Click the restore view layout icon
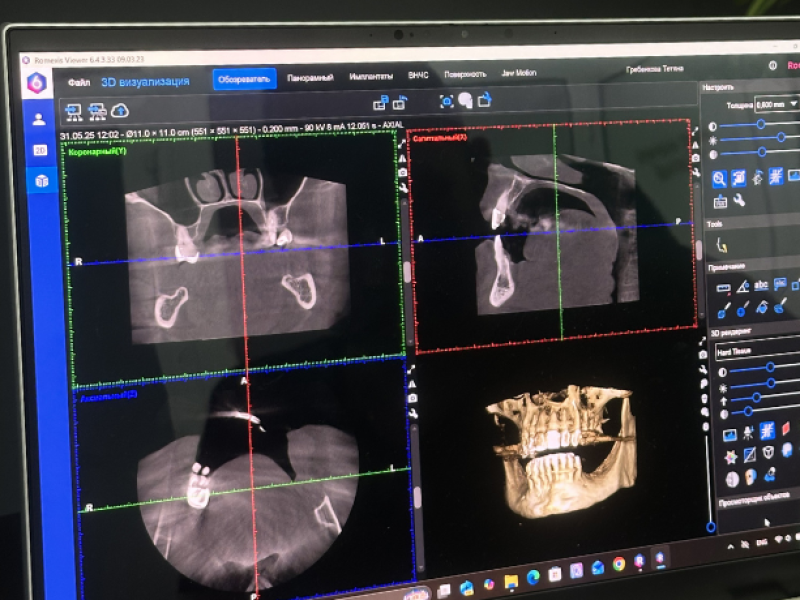The image size is (800, 600). click(x=400, y=103)
